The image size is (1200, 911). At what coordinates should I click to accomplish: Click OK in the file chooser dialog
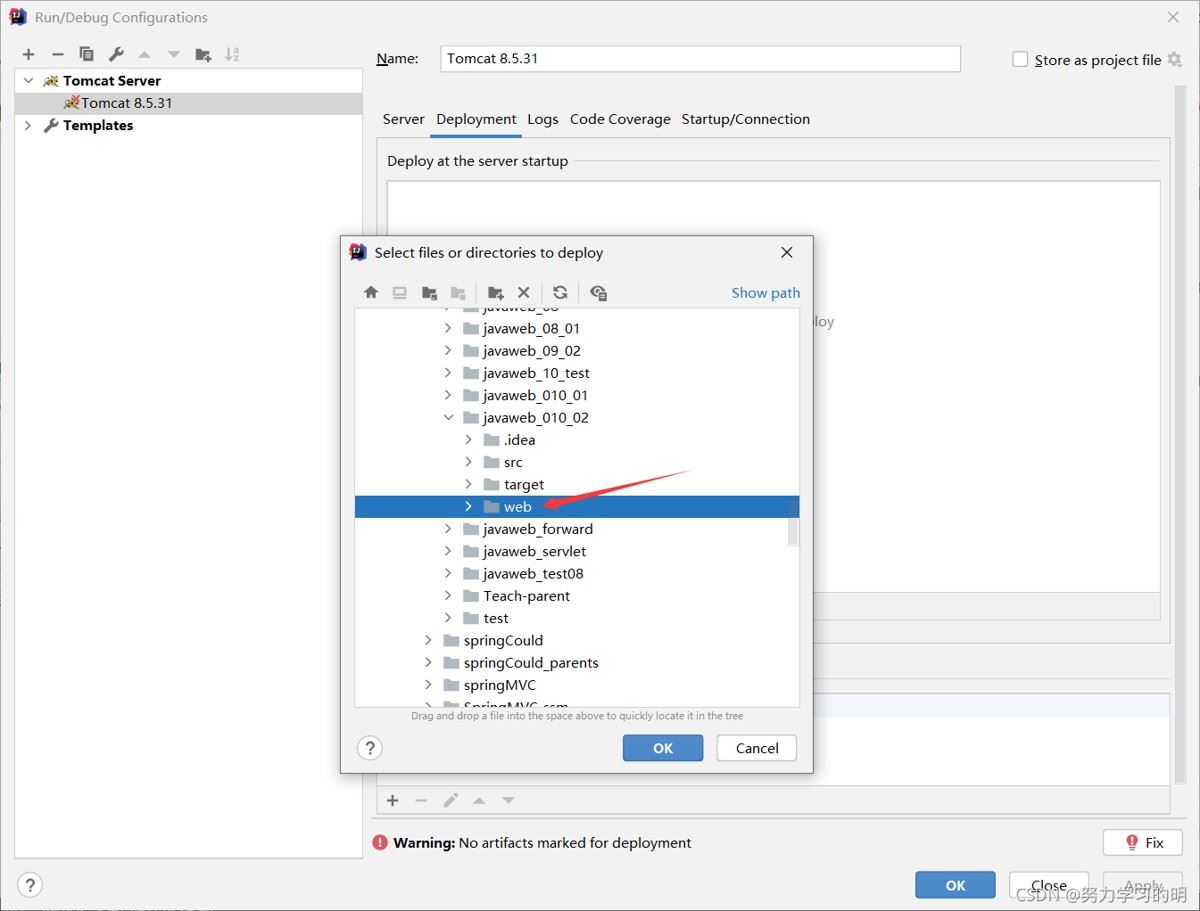click(663, 748)
